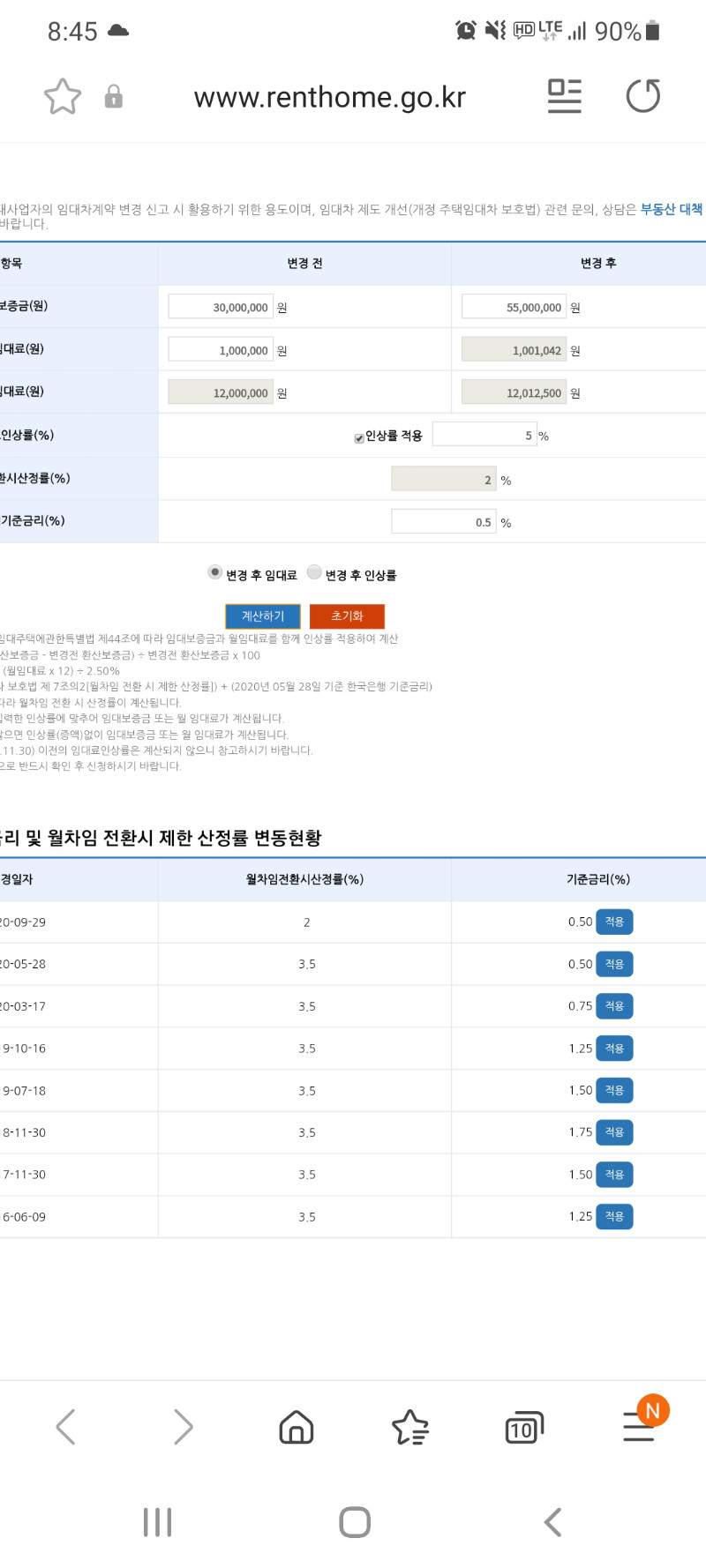This screenshot has width=706, height=1568.
Task: Click the blue 계산하기 button
Action: [x=263, y=616]
